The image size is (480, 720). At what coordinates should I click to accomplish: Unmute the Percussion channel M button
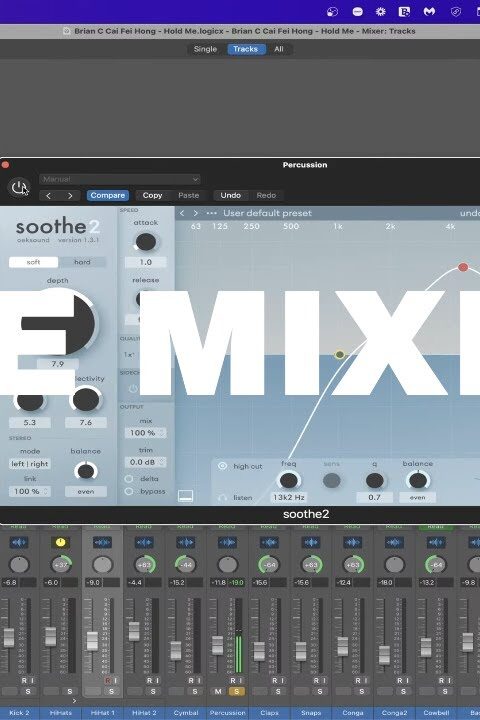(x=218, y=691)
